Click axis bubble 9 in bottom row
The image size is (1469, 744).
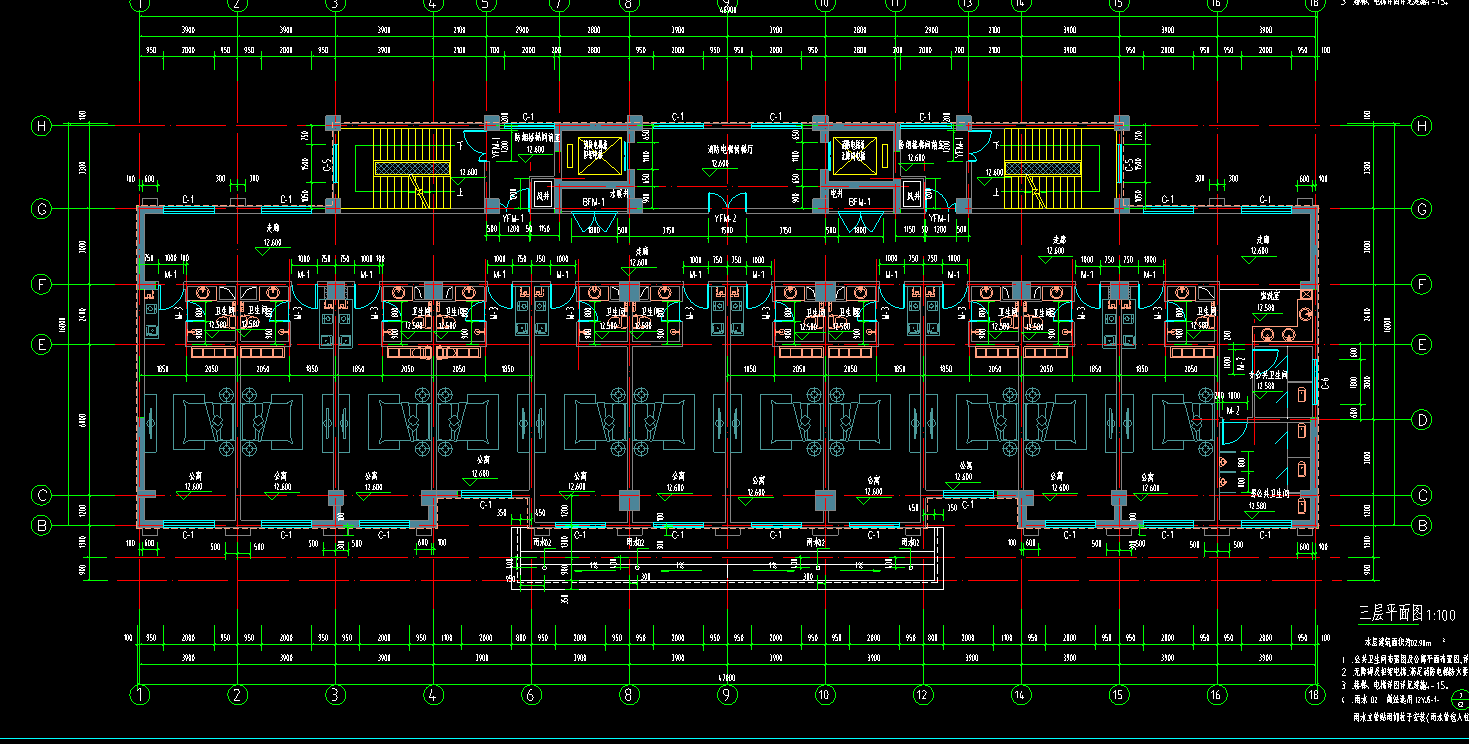point(727,694)
